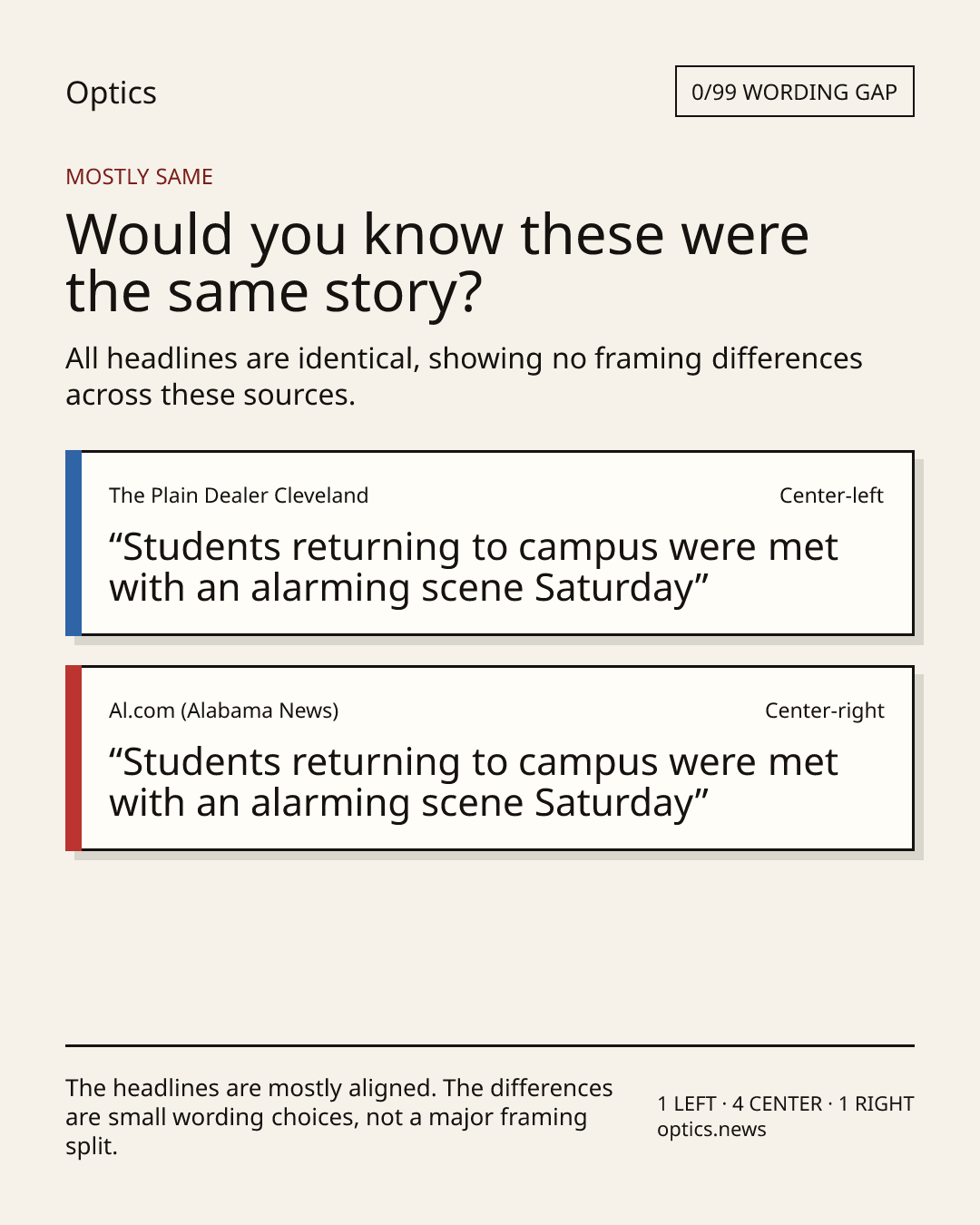Click the 1 LEFT count in footer
Image resolution: width=980 pixels, height=1225 pixels.
pos(687,1104)
